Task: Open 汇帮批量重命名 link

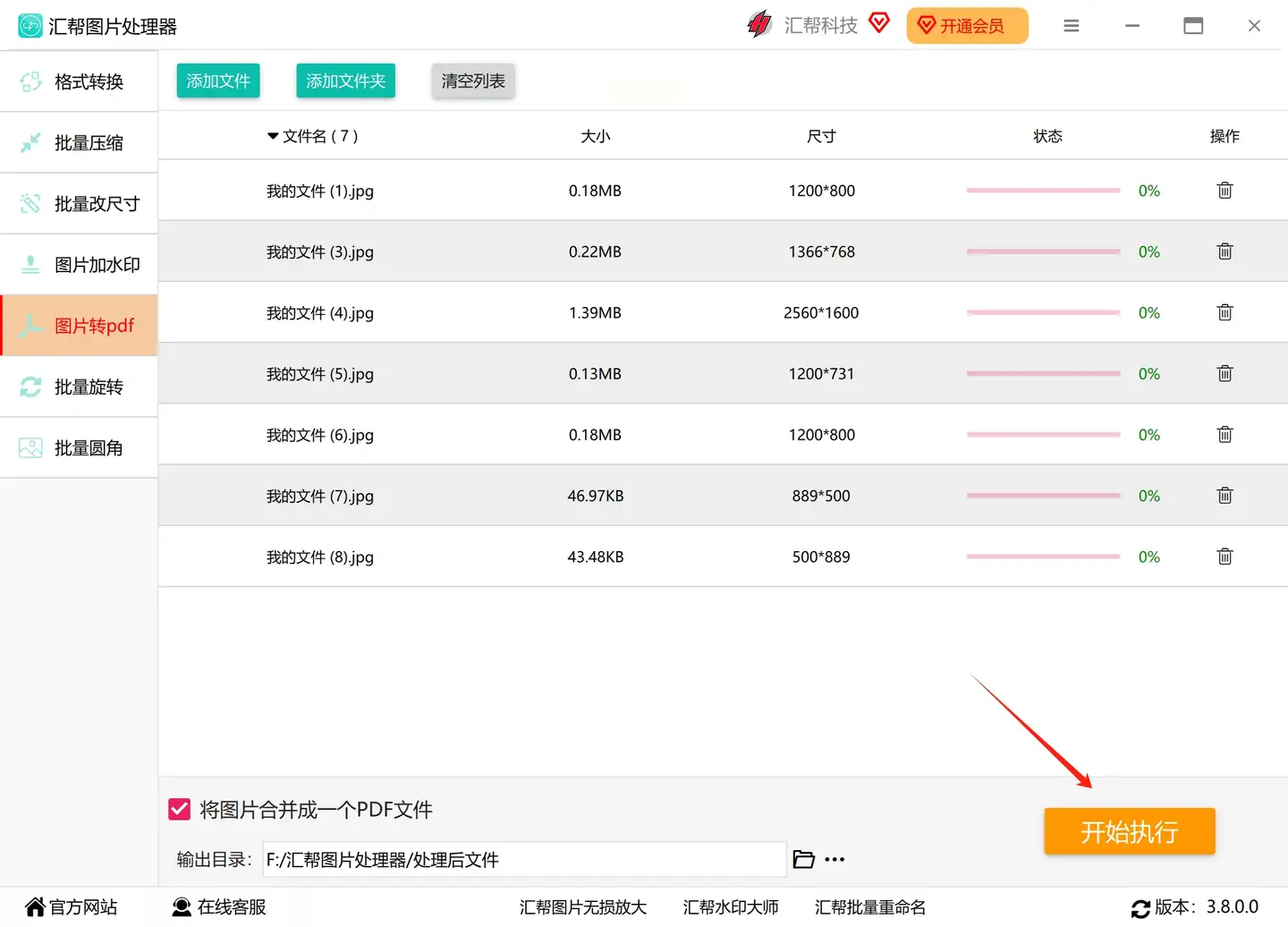Action: tap(870, 907)
